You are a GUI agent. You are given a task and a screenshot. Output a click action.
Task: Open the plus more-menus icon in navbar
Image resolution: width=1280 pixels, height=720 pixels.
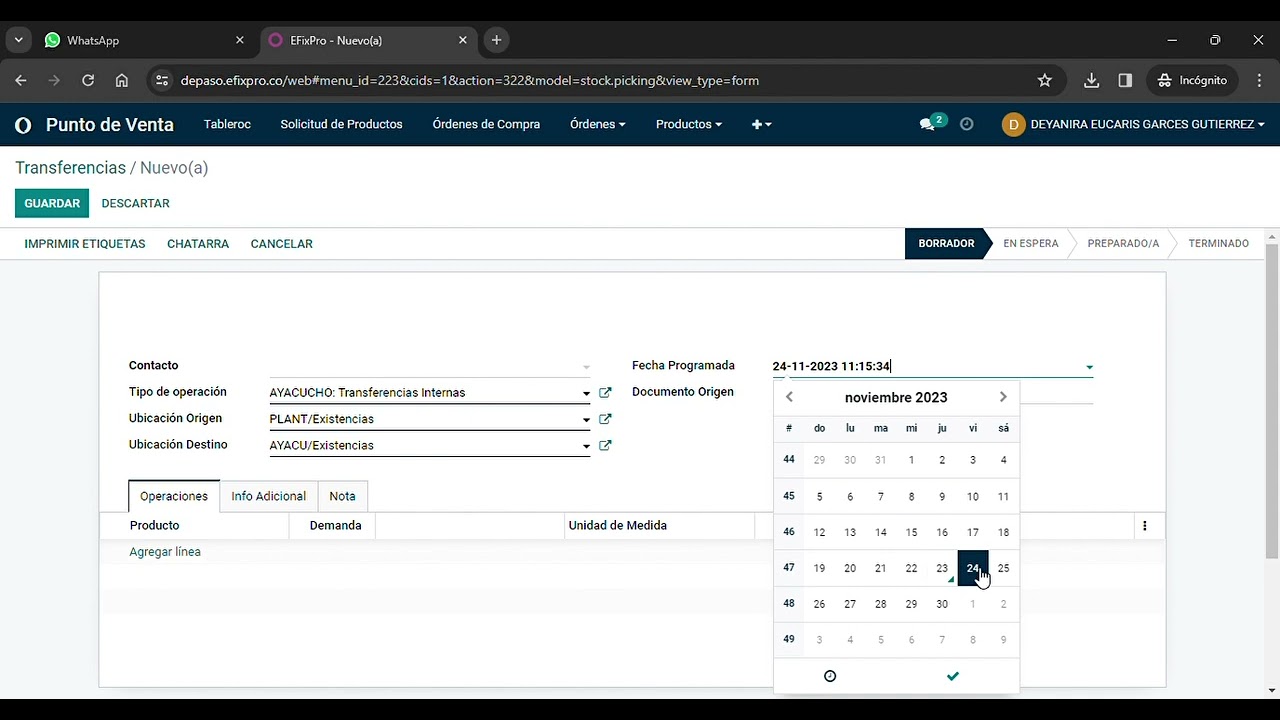click(761, 125)
